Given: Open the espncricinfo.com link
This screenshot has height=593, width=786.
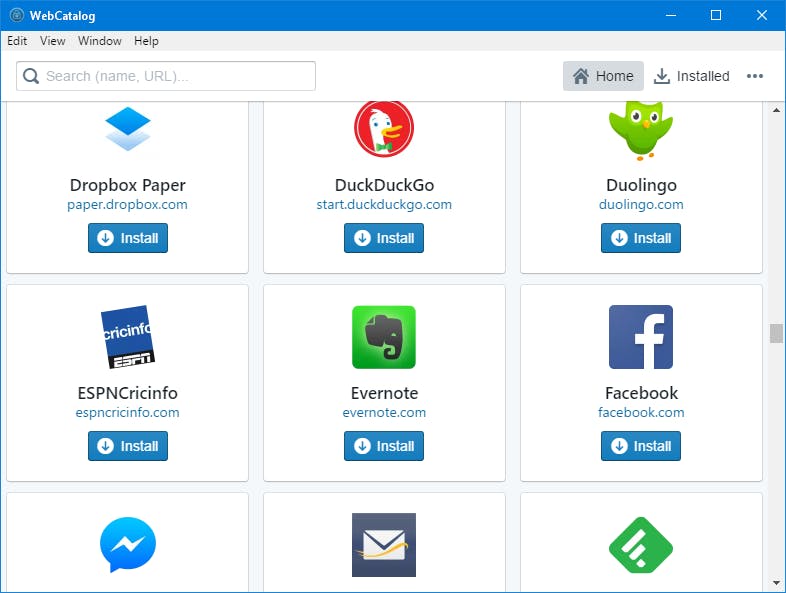Looking at the screenshot, I should click(127, 413).
